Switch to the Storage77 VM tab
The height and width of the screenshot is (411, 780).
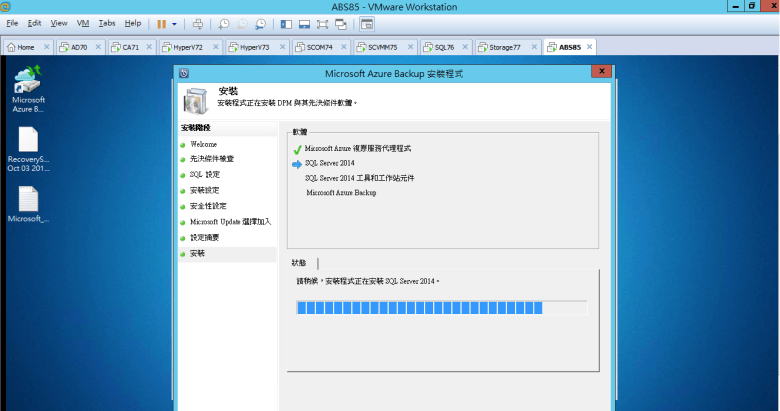pyautogui.click(x=503, y=47)
